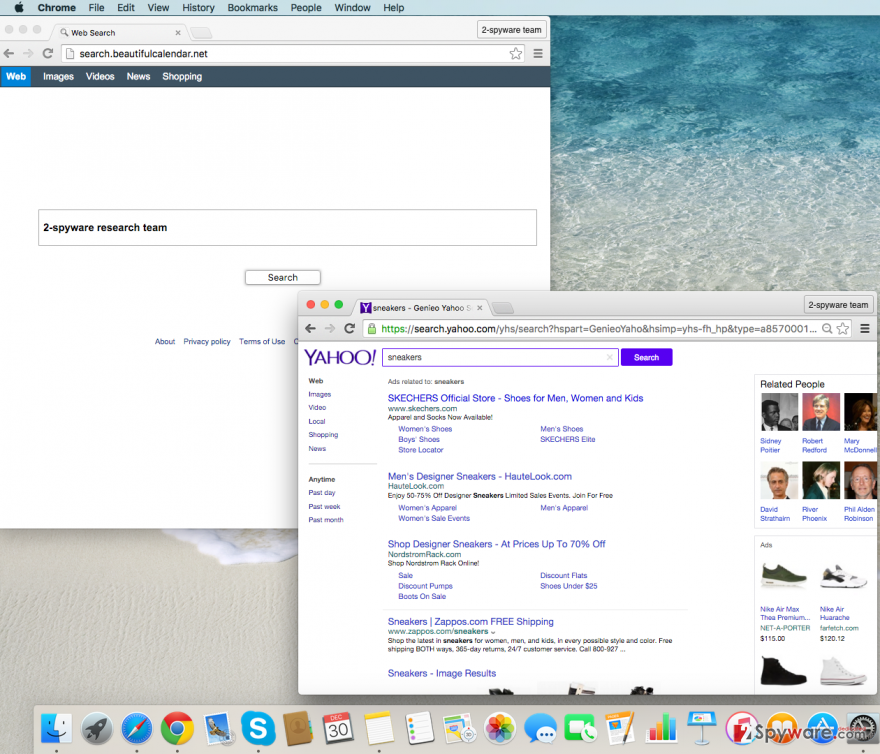Open Finder from the dock
880x754 pixels.
[x=56, y=728]
